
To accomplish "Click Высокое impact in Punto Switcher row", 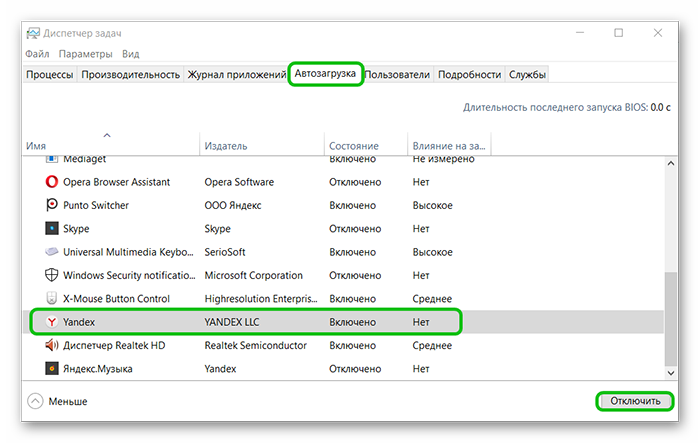I will 433,205.
